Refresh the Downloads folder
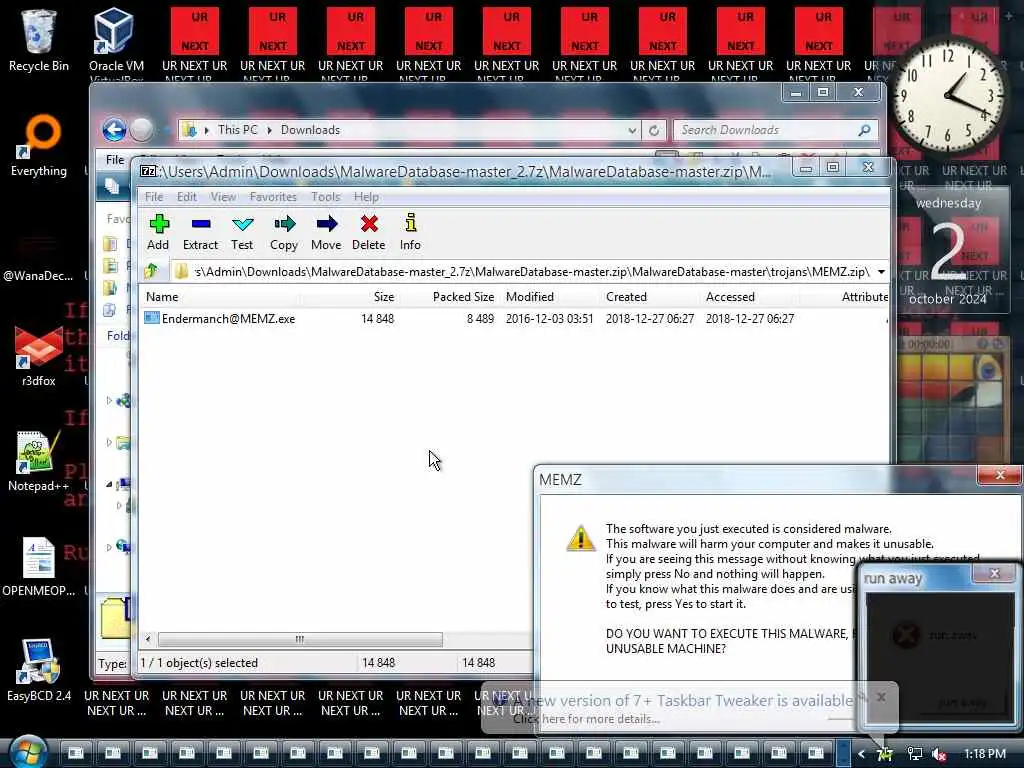This screenshot has width=1024, height=768. [654, 130]
